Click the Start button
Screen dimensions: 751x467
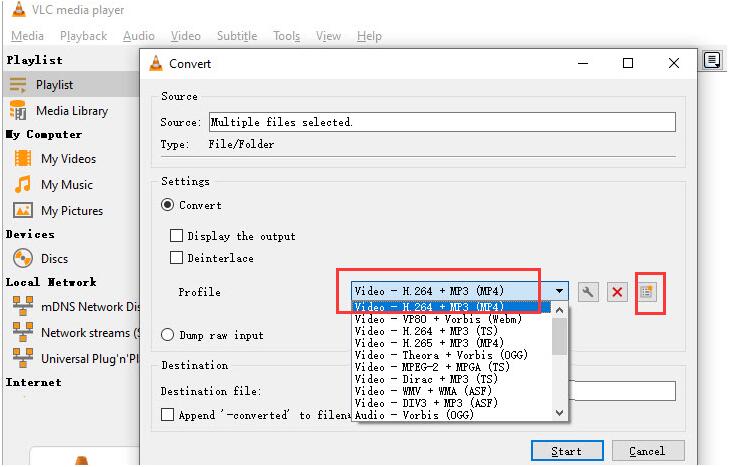click(x=567, y=451)
